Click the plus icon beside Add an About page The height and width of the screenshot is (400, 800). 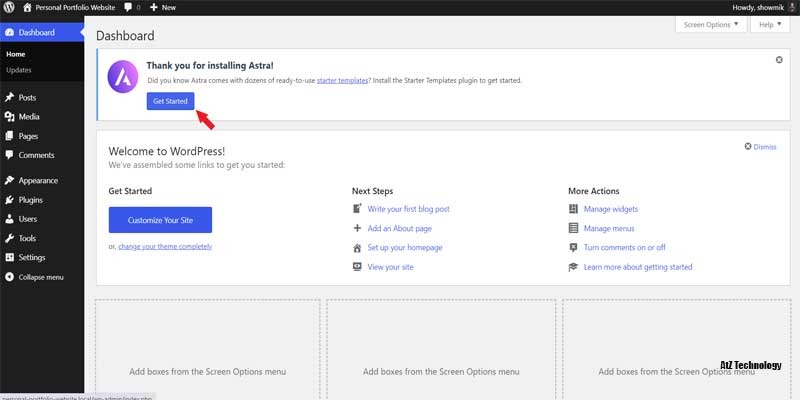pos(357,228)
